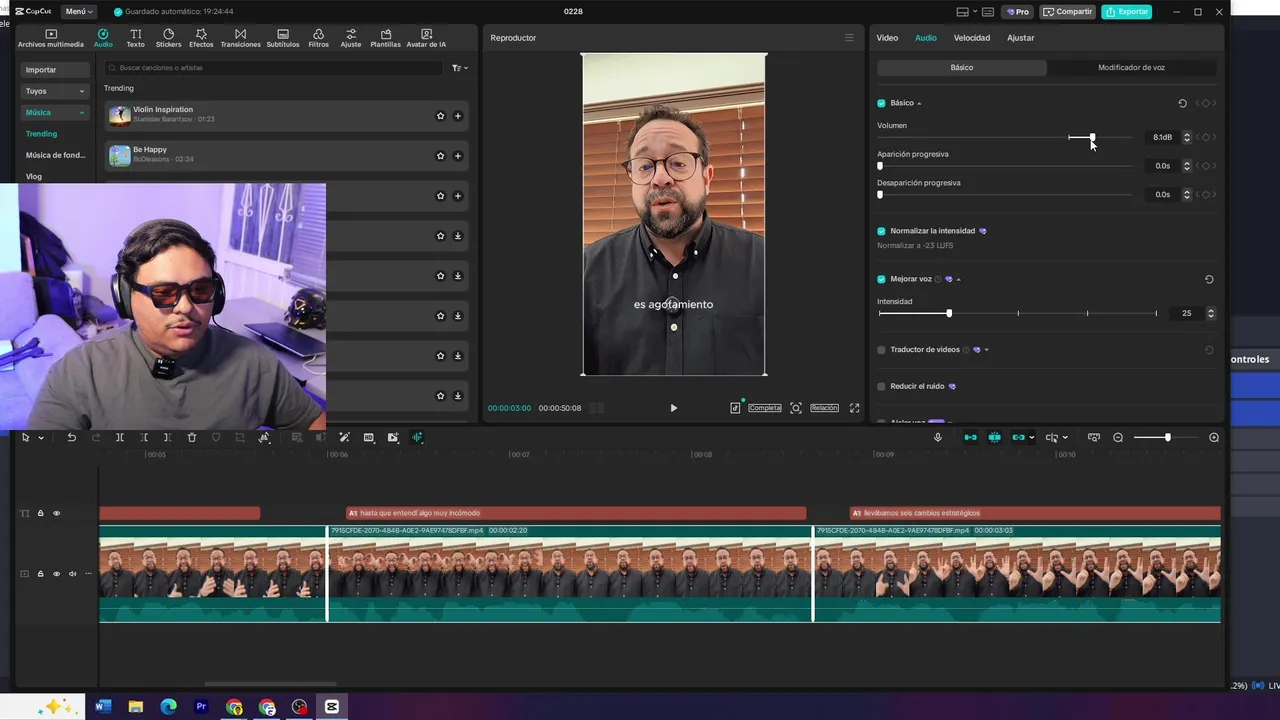Undo the last timeline edit
Screen dimensions: 1280x720
point(72,437)
